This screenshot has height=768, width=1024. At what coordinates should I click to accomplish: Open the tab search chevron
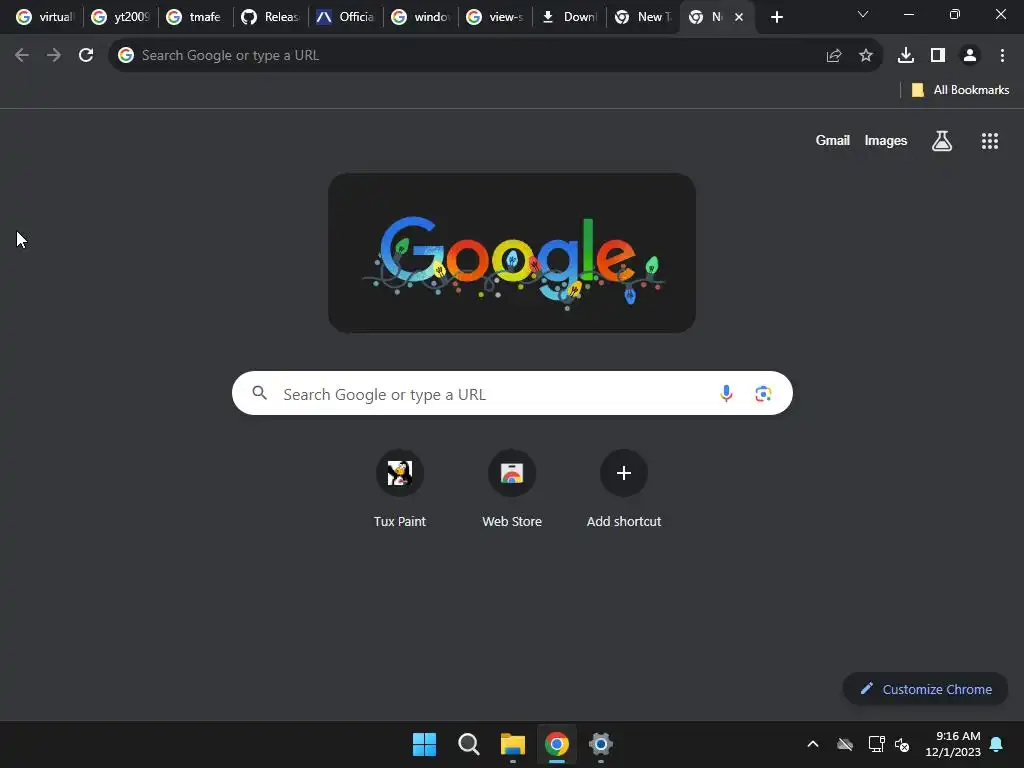point(863,14)
